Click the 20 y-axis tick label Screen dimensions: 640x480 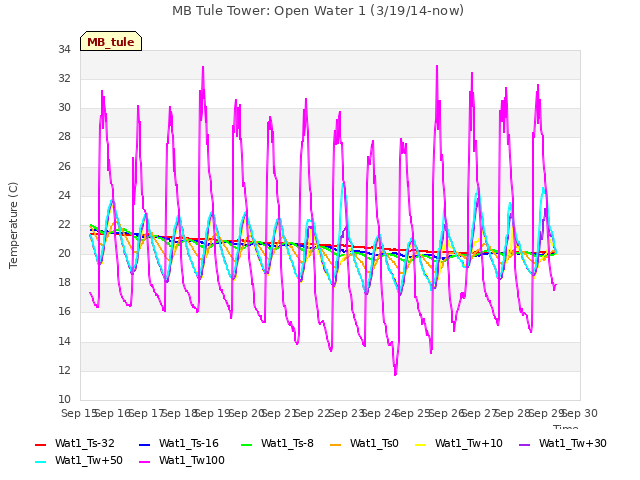pyautogui.click(x=64, y=253)
